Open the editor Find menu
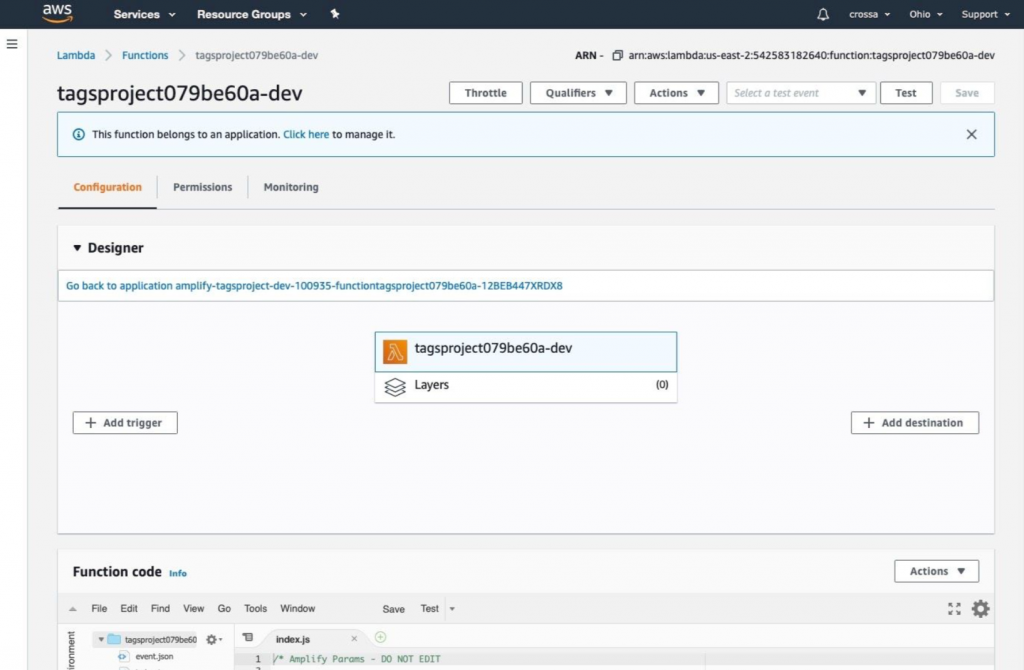 (160, 609)
